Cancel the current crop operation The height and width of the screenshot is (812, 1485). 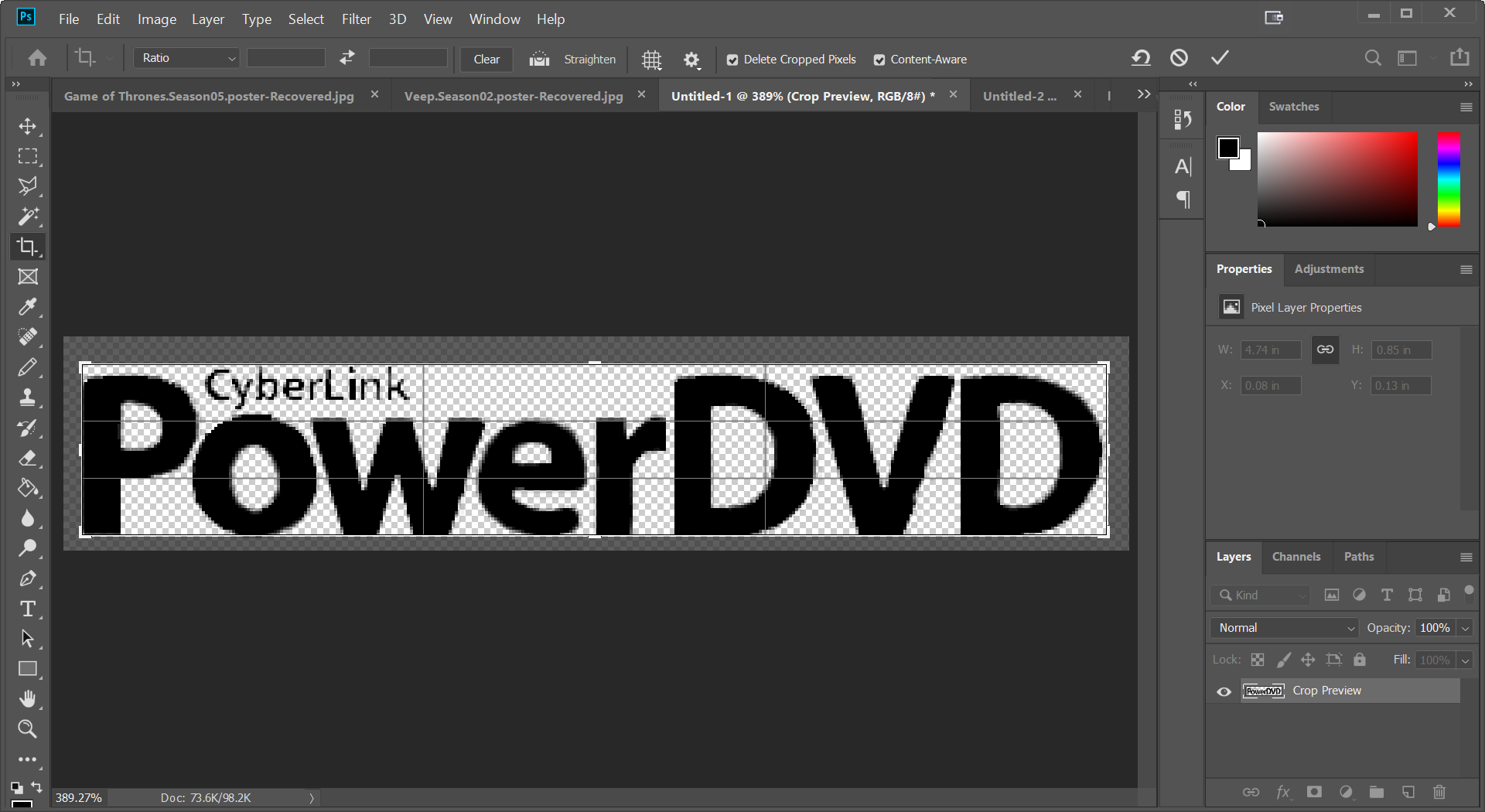[1179, 58]
